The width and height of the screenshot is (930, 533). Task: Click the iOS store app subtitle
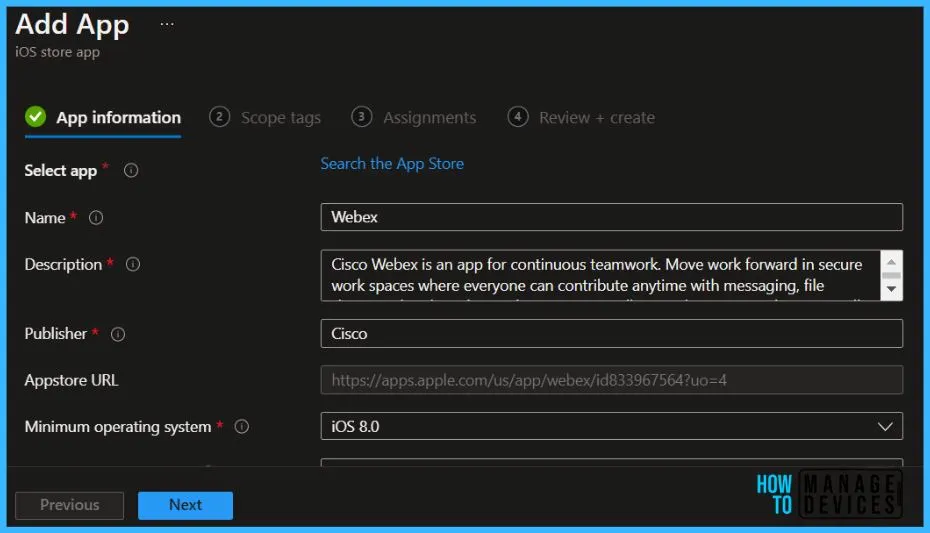coord(58,52)
